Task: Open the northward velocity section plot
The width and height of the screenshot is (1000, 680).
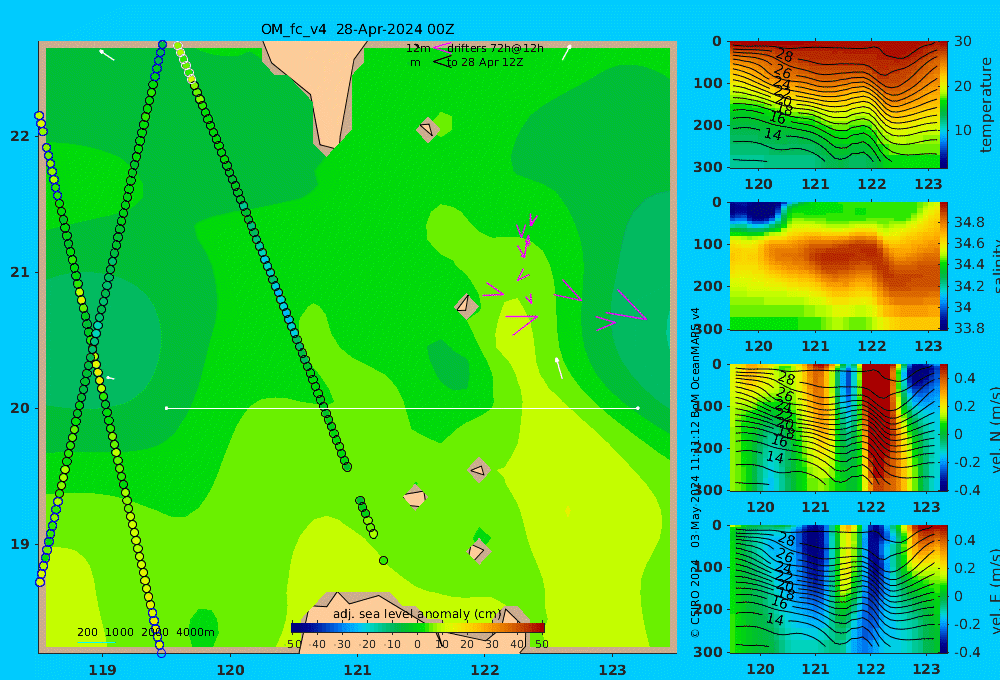Action: [x=834, y=427]
